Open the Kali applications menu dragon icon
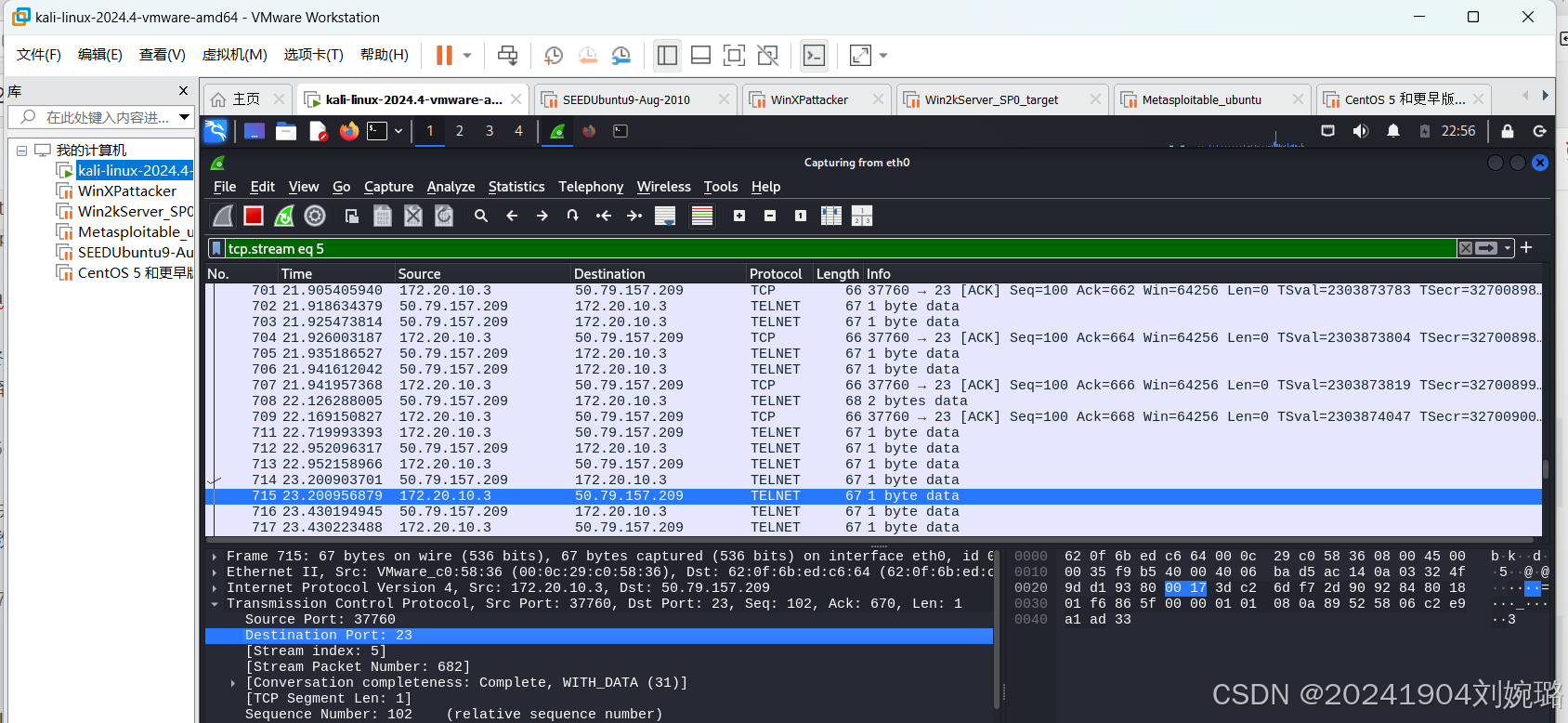Screen dimensions: 1568x723 point(216,131)
